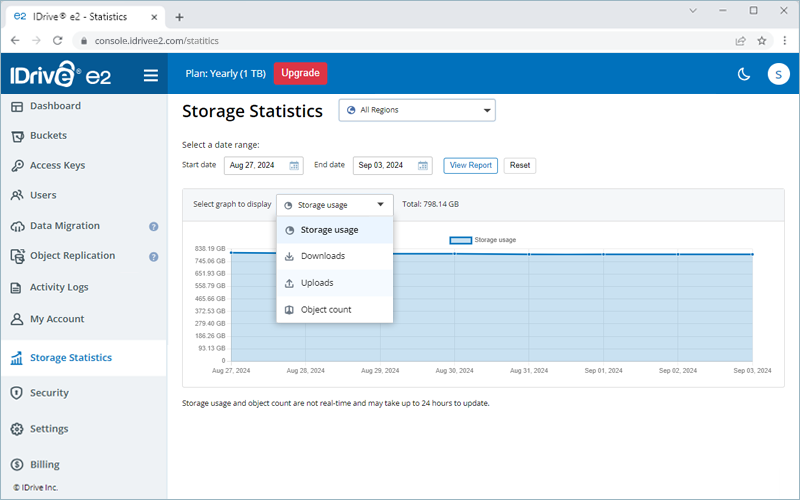This screenshot has width=800, height=500.
Task: Toggle dark mode moon icon
Action: click(x=743, y=74)
